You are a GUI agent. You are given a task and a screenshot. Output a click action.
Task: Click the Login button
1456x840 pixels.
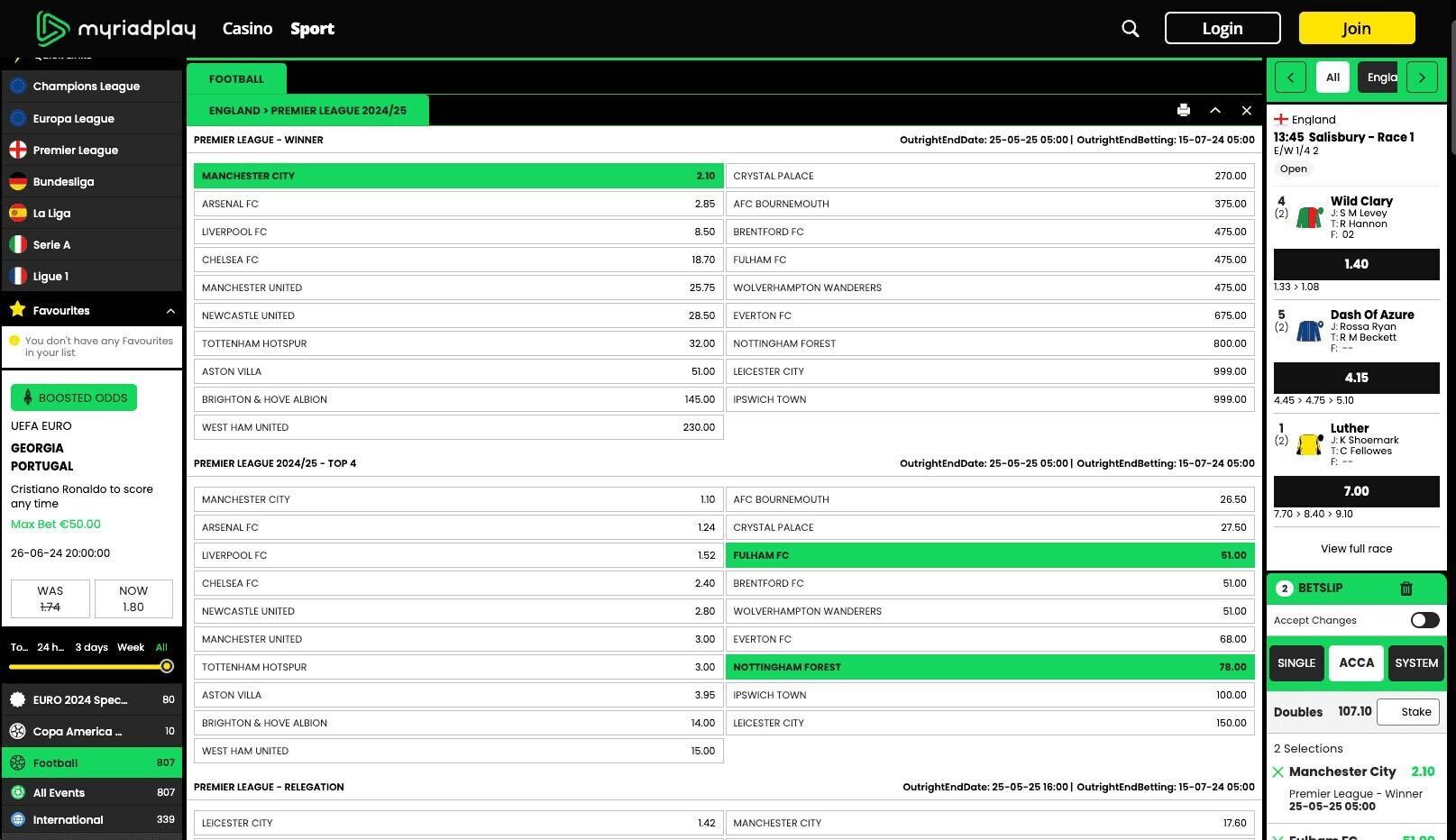[x=1222, y=28]
